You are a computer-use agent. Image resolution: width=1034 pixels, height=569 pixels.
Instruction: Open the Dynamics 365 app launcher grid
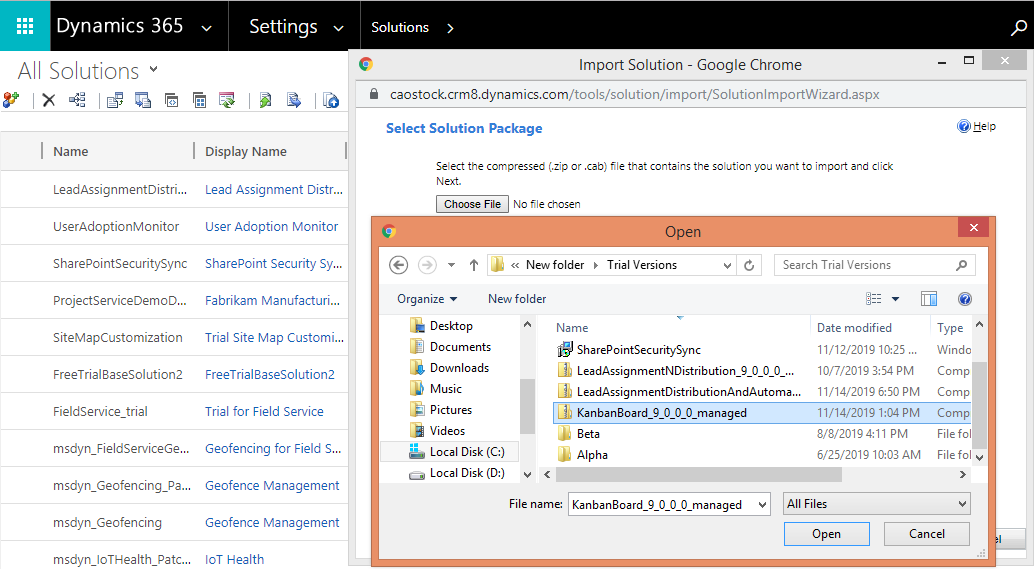click(x=25, y=26)
